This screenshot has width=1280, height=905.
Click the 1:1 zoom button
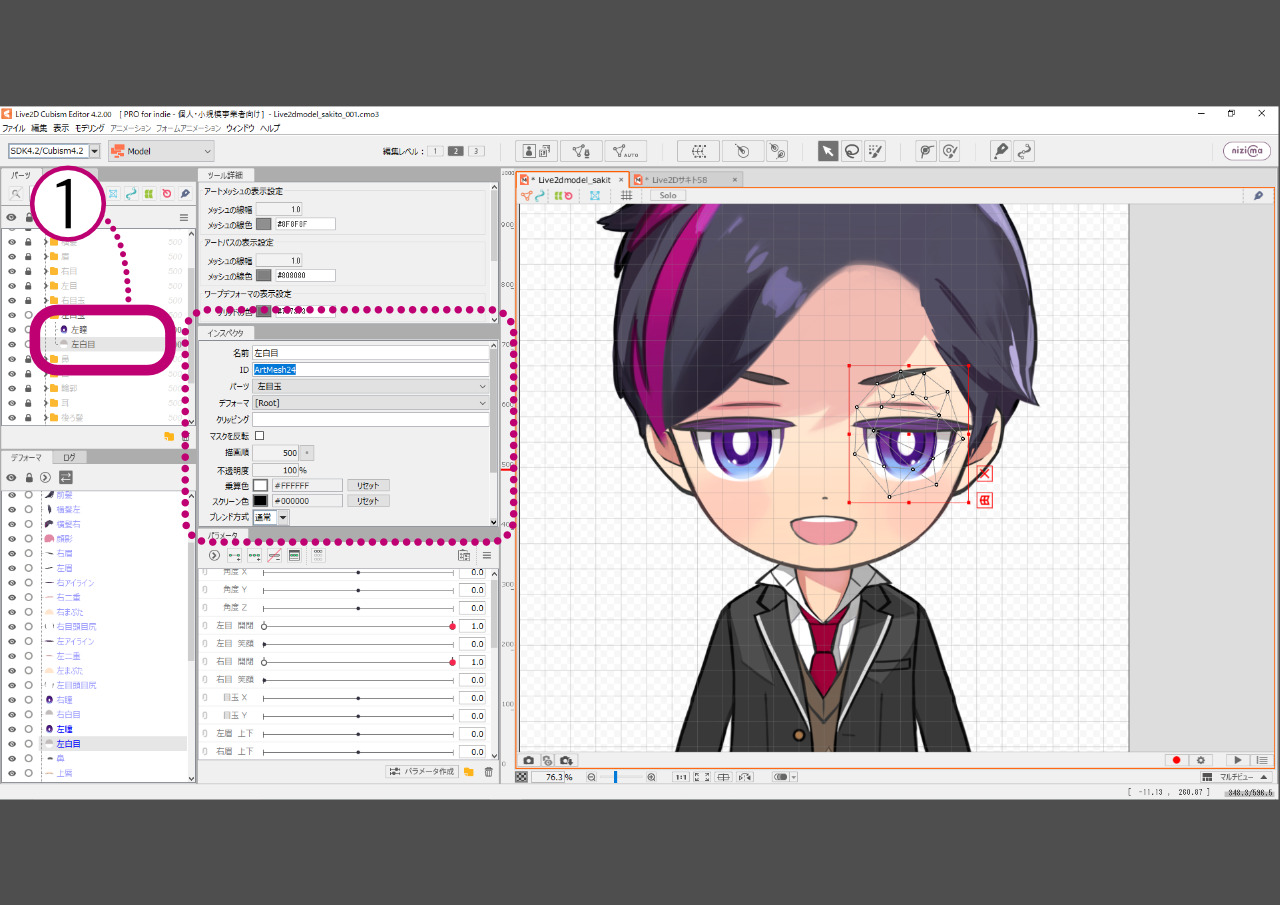[x=680, y=777]
